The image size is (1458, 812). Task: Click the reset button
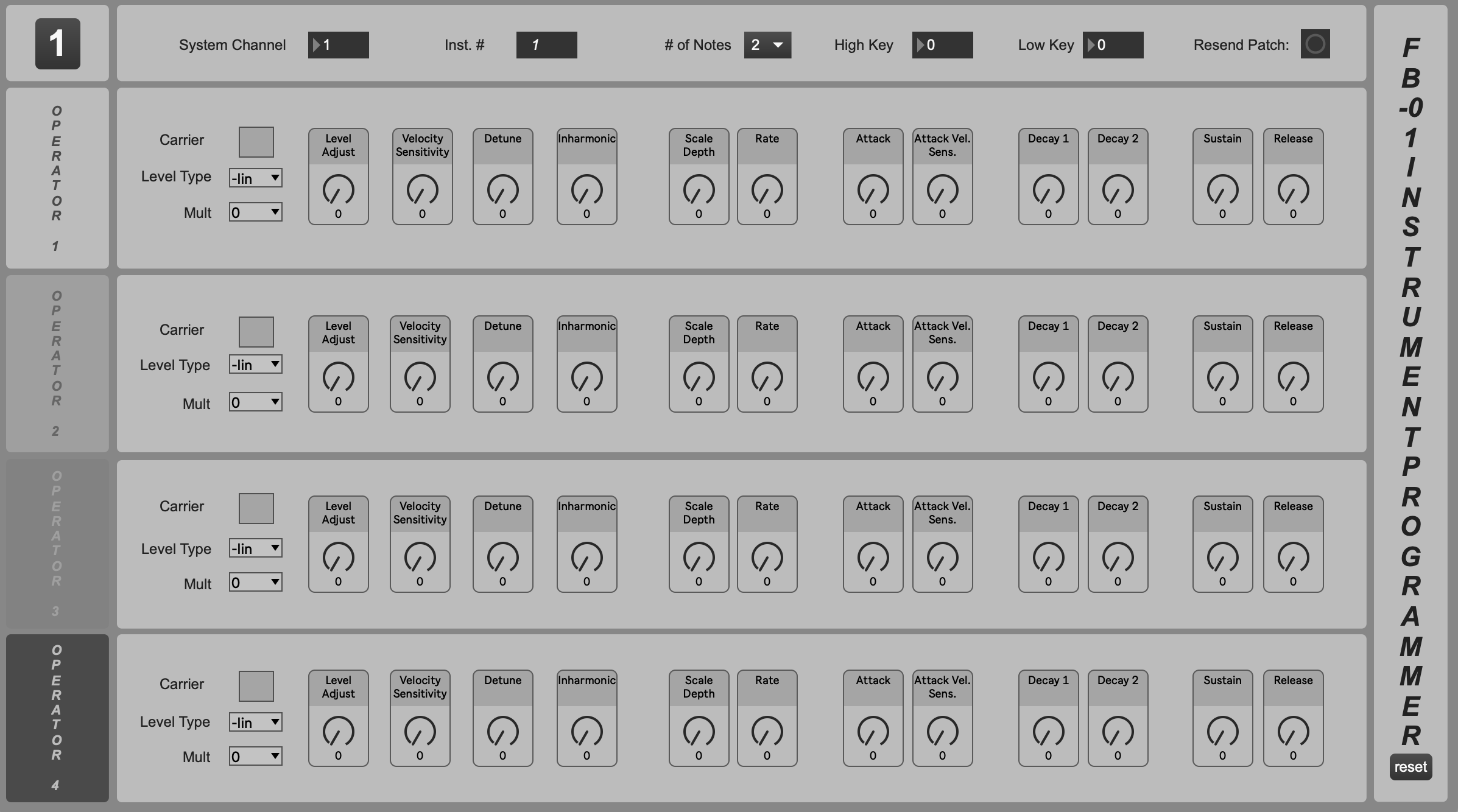tap(1410, 767)
